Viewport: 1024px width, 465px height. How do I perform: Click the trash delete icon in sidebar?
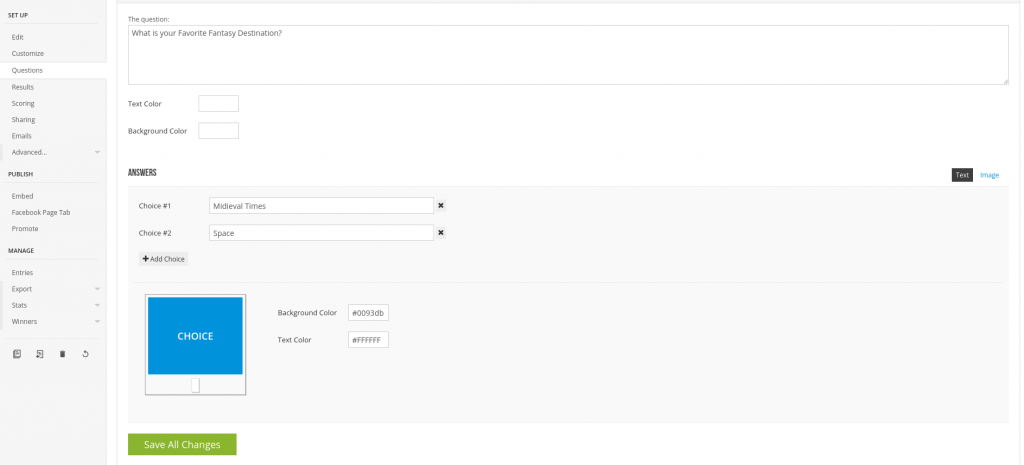pos(63,354)
